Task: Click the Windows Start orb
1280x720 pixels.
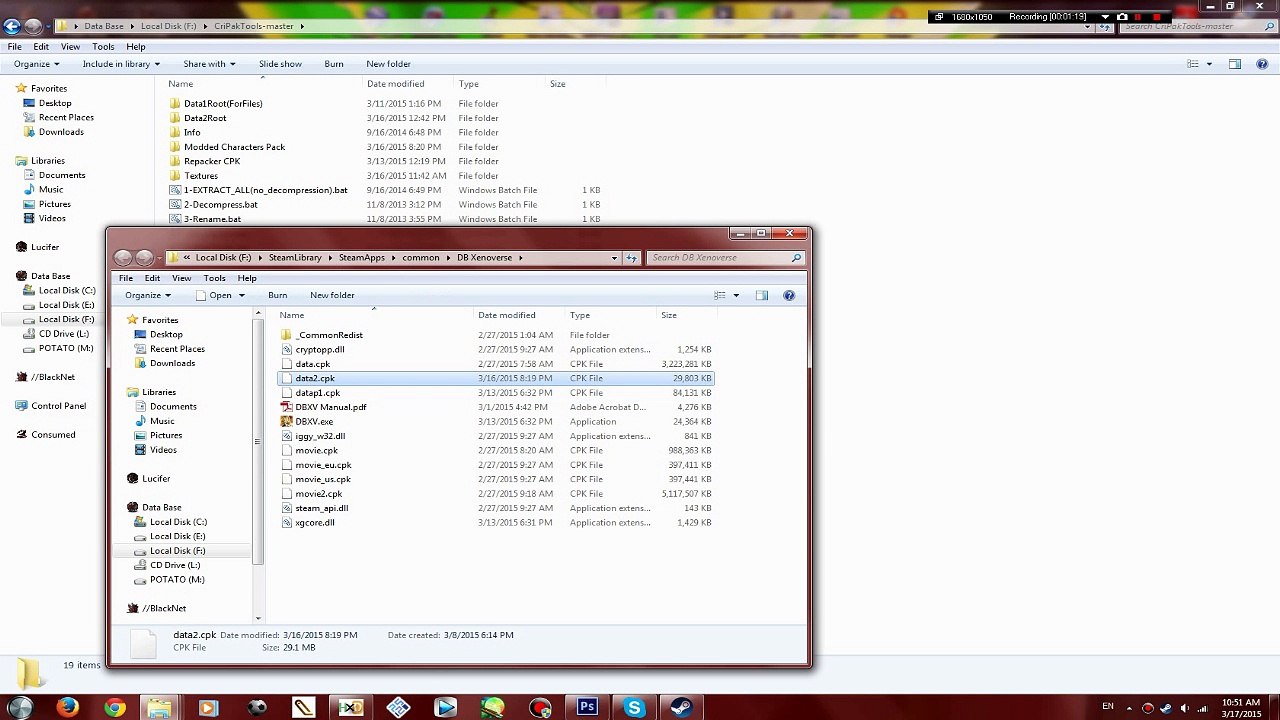Action: [20, 708]
